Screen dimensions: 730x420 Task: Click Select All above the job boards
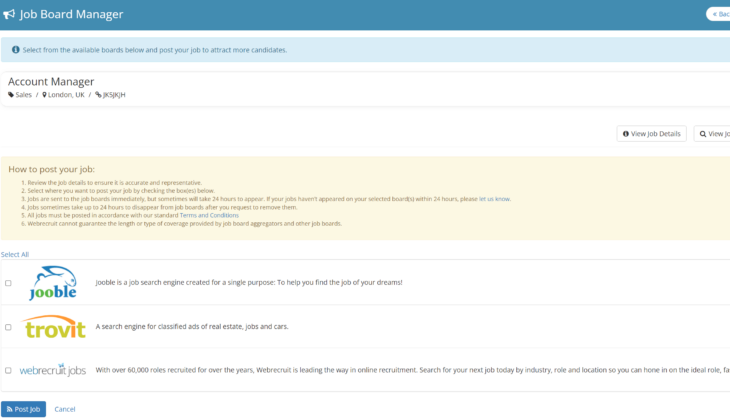15,254
